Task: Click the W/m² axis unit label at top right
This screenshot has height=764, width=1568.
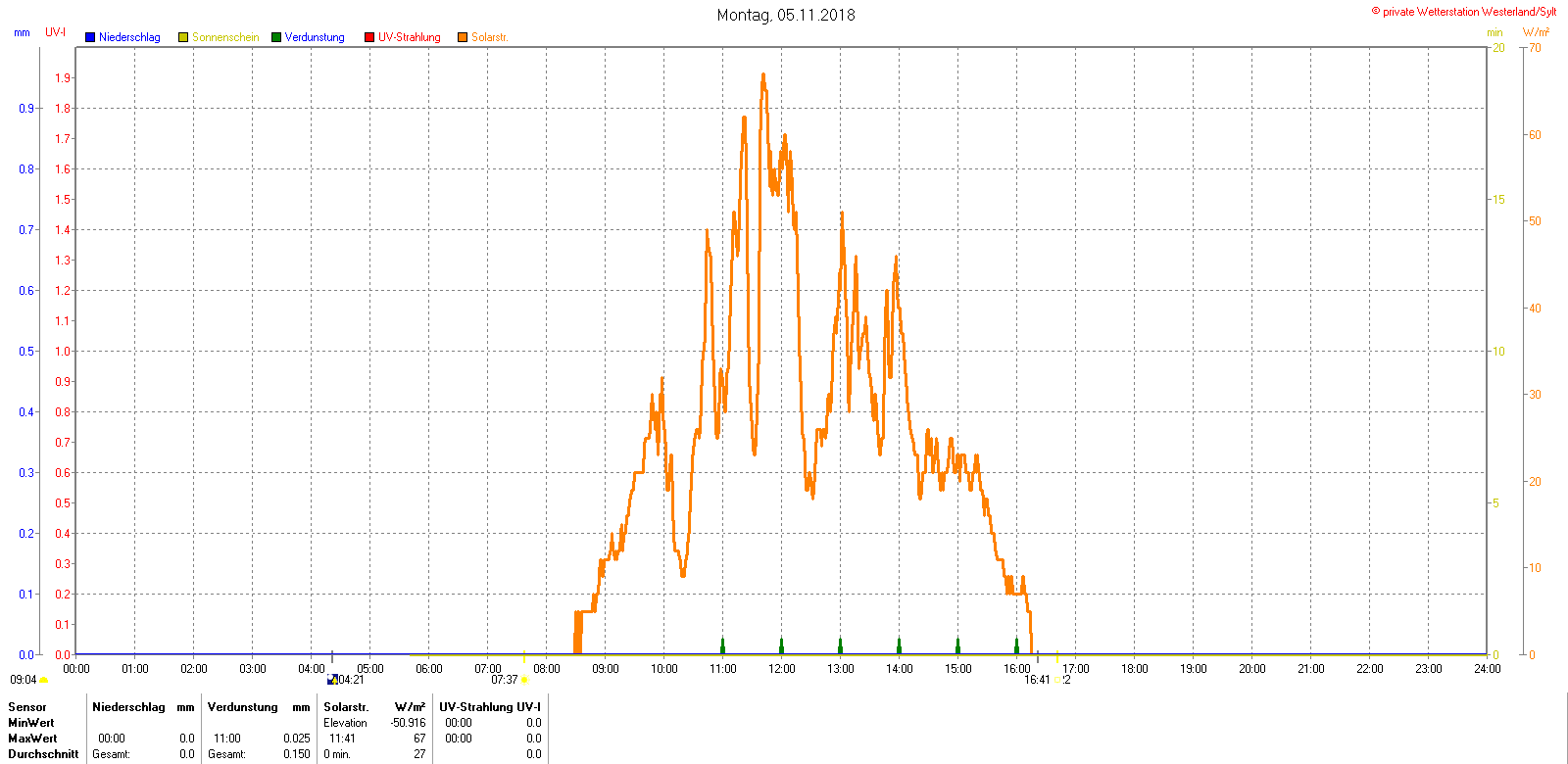Action: [1536, 32]
